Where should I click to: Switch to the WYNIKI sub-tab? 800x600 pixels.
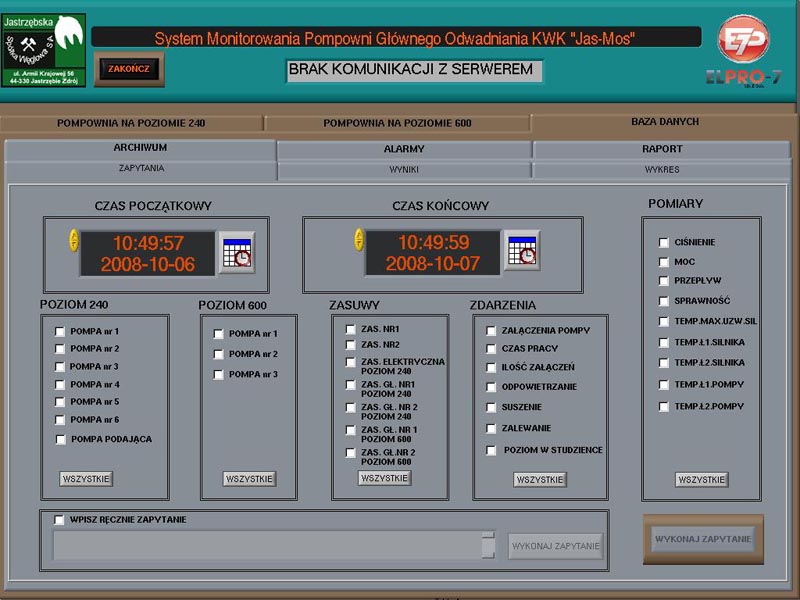(404, 169)
